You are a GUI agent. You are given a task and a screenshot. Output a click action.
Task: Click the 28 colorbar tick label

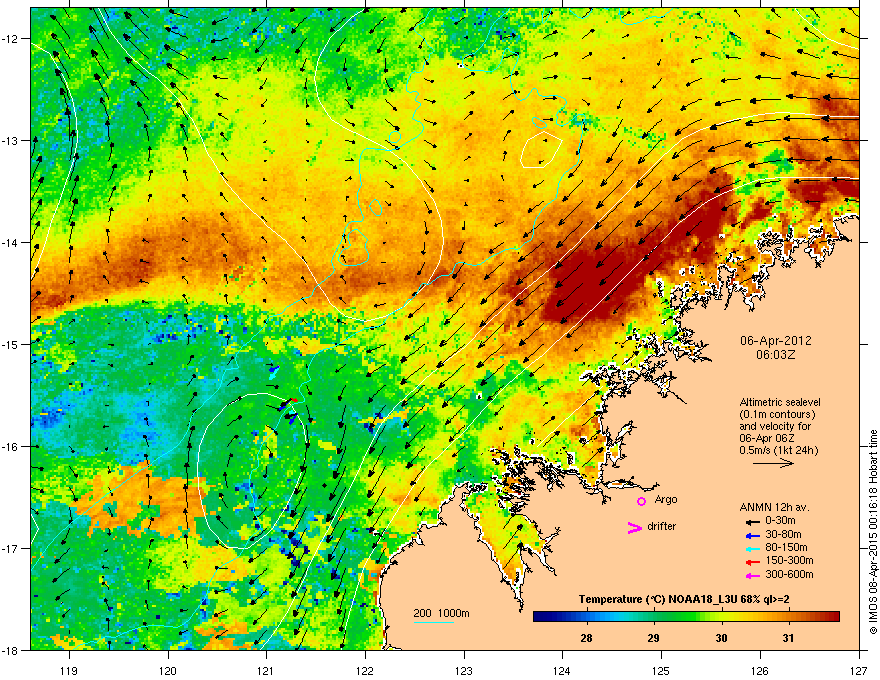[586, 638]
